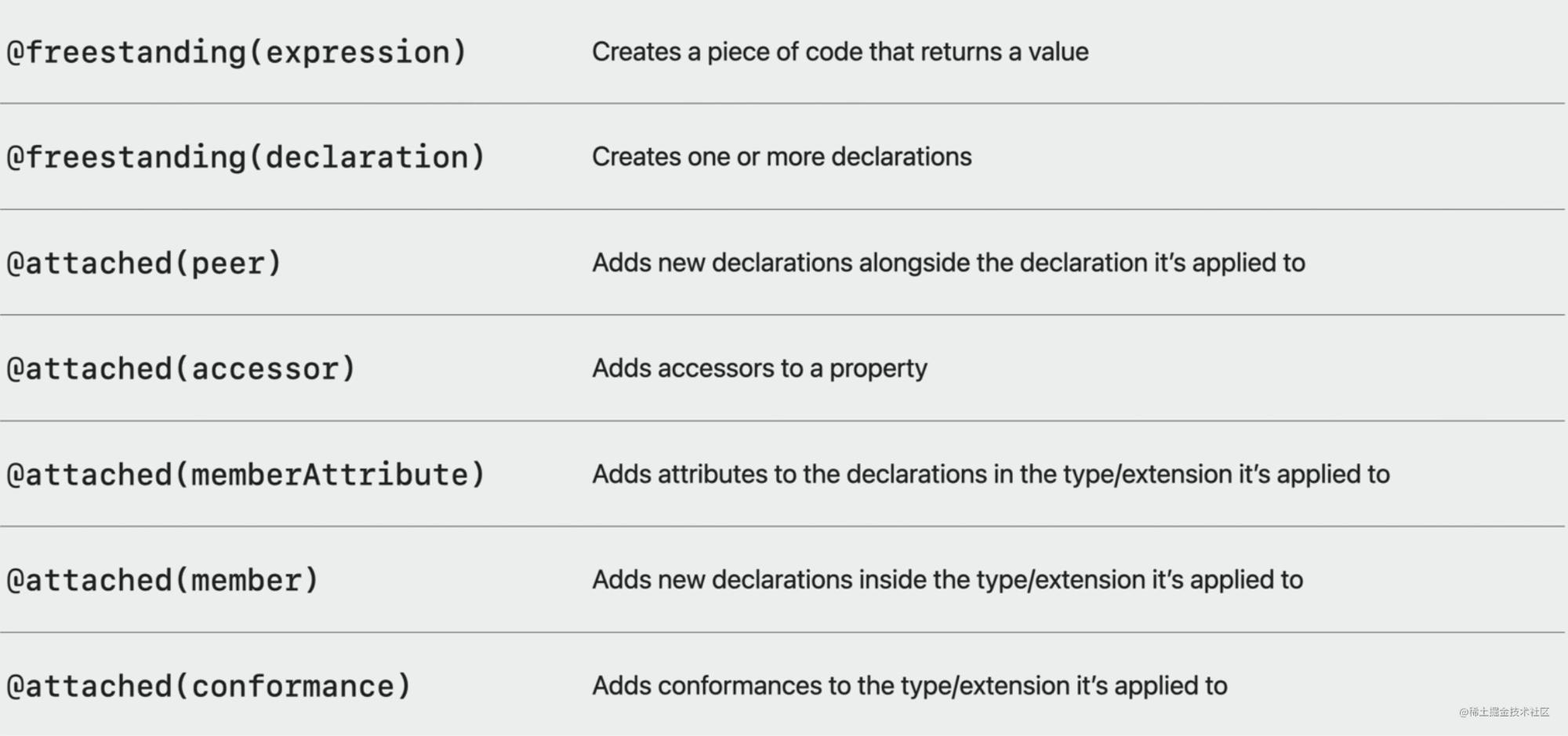Select the "Adds new declarations inside the type/extension" text
1568x736 pixels.
coord(947,580)
